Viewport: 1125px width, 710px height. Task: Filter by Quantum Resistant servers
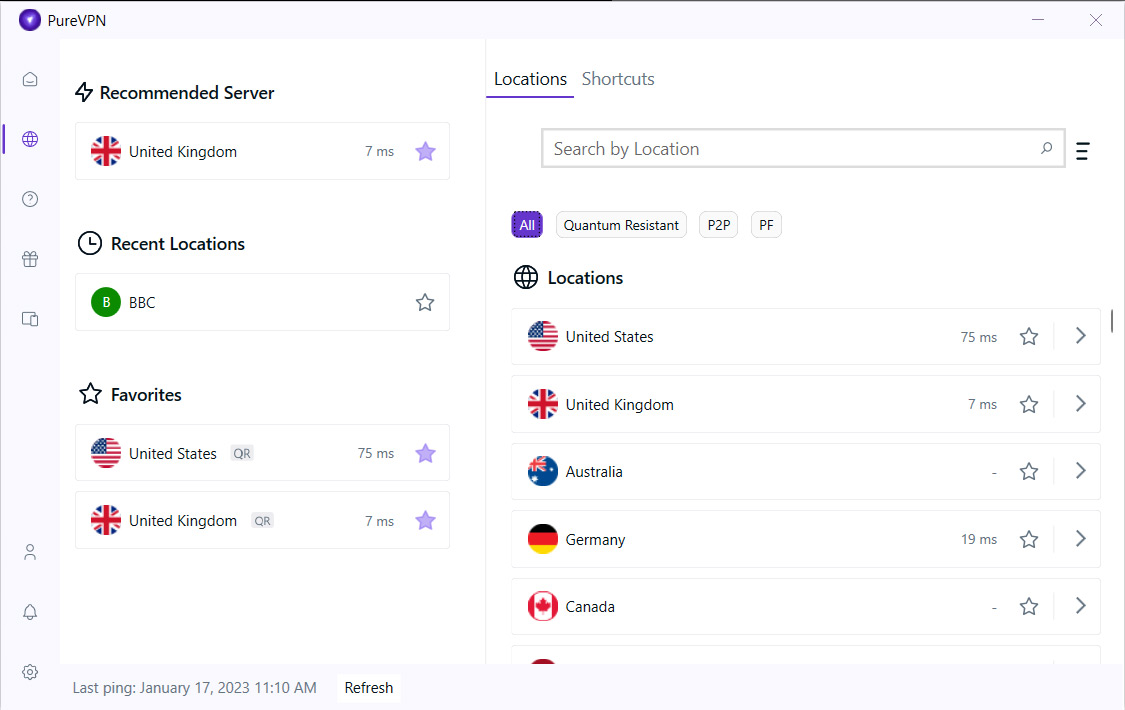621,225
